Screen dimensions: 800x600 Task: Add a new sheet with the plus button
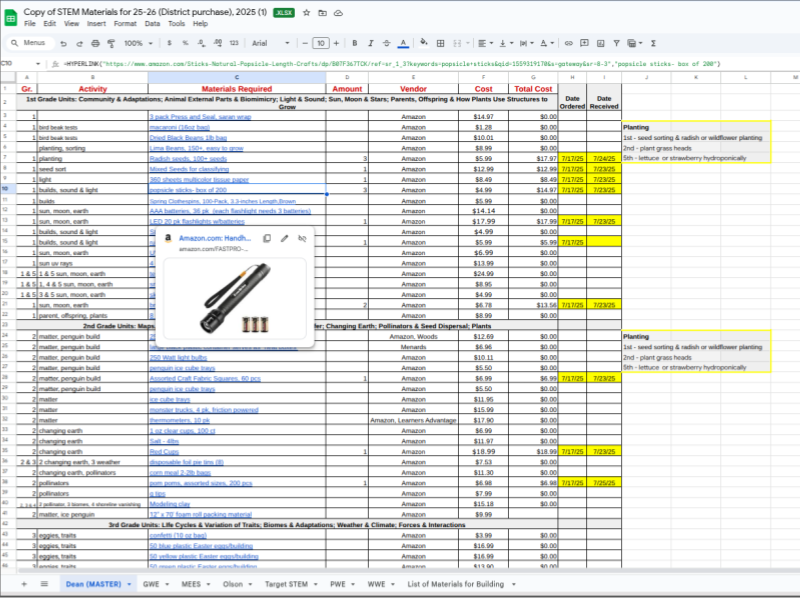click(24, 584)
